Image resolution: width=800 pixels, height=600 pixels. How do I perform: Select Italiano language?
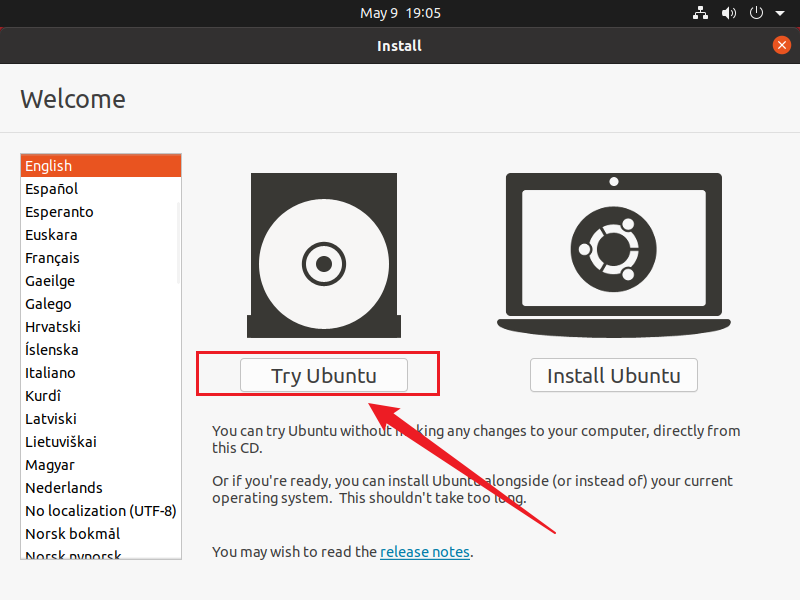(x=101, y=372)
